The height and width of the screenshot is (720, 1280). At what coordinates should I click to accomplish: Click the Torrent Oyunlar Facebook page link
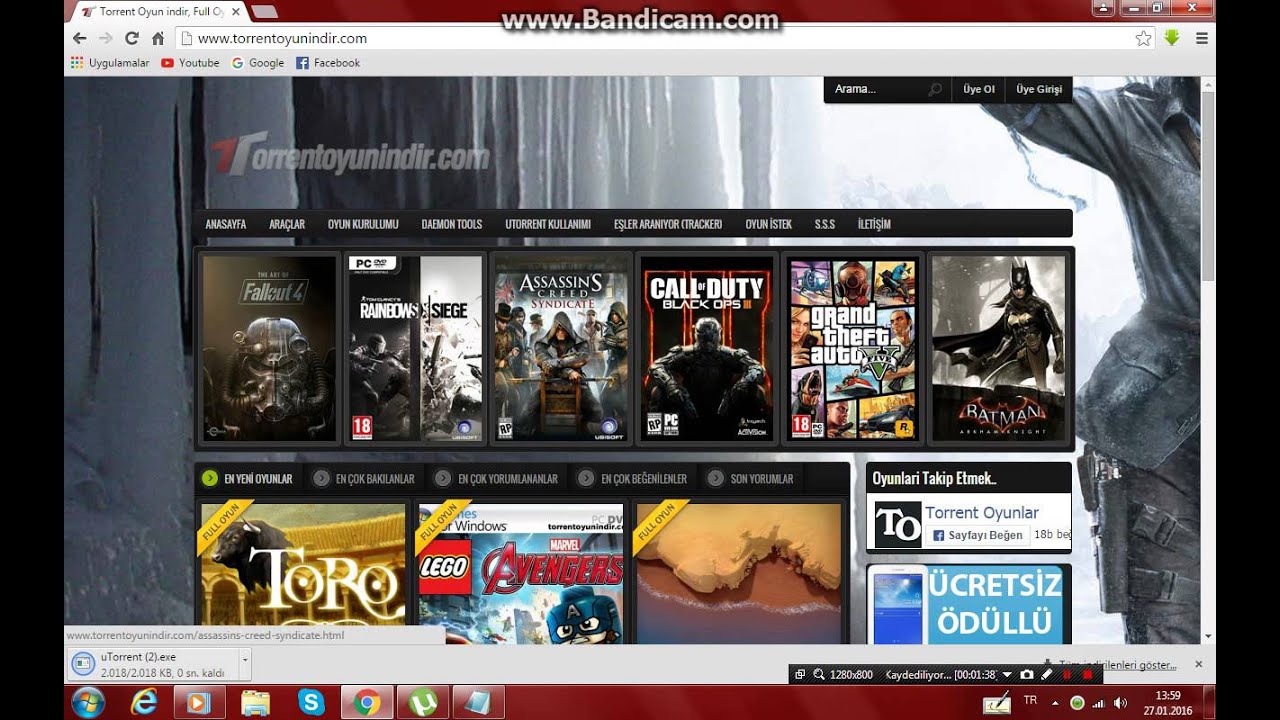982,513
